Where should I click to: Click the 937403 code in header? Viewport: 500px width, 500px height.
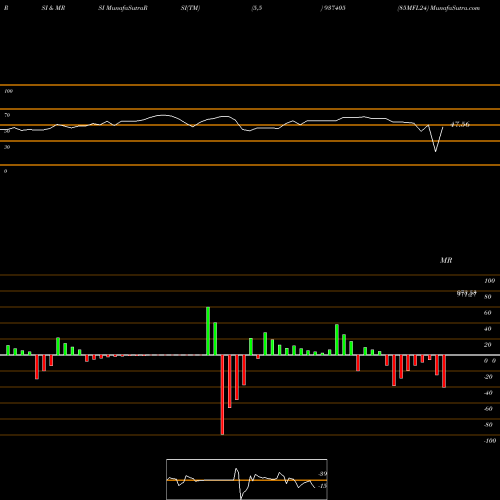(x=334, y=8)
